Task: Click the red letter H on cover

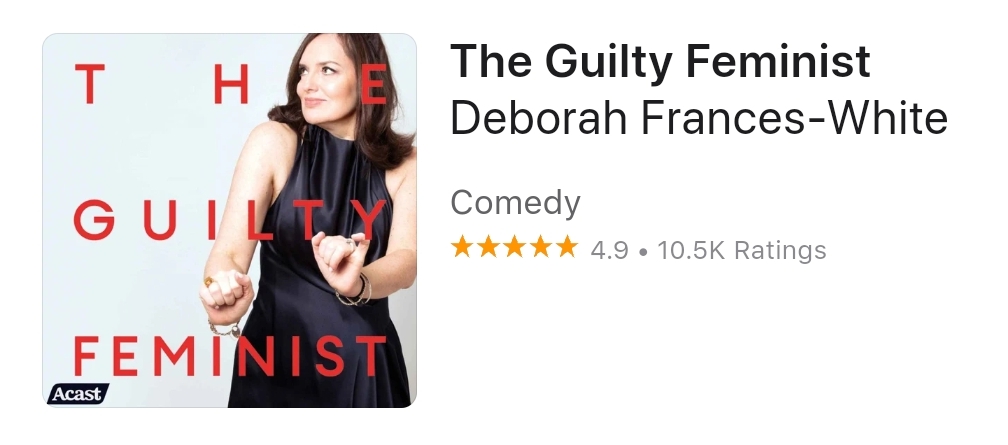Action: pos(231,84)
